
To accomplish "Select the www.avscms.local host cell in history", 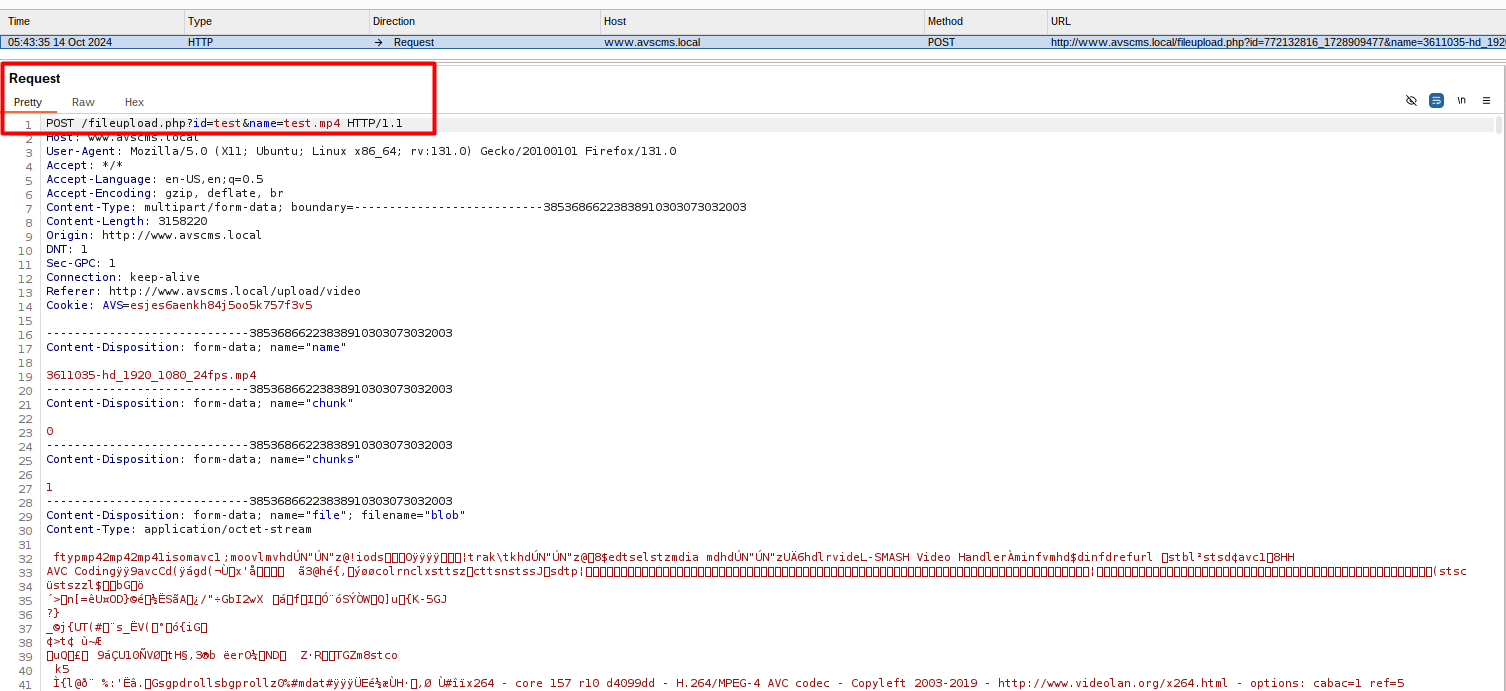I will click(x=652, y=43).
